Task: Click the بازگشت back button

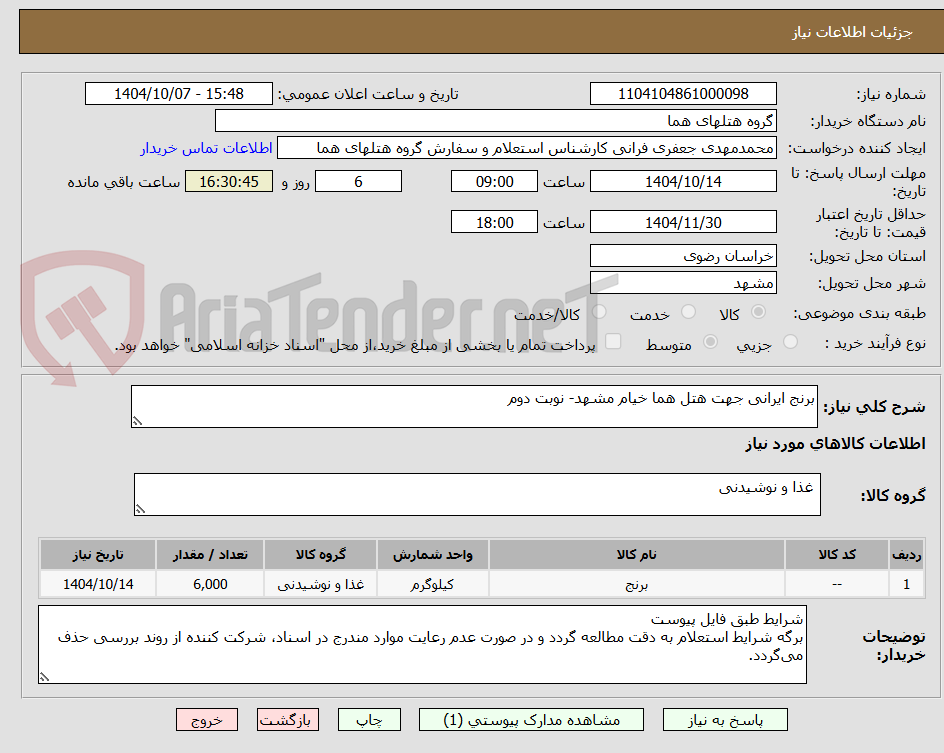Action: (288, 720)
